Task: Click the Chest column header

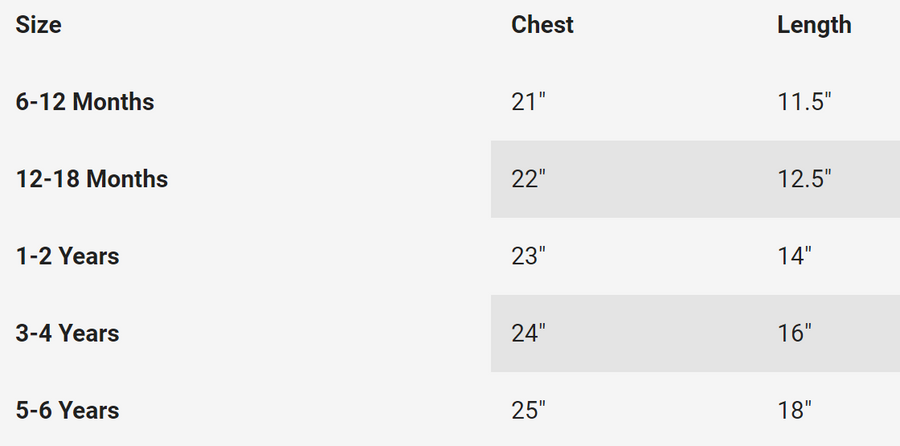Action: point(542,25)
